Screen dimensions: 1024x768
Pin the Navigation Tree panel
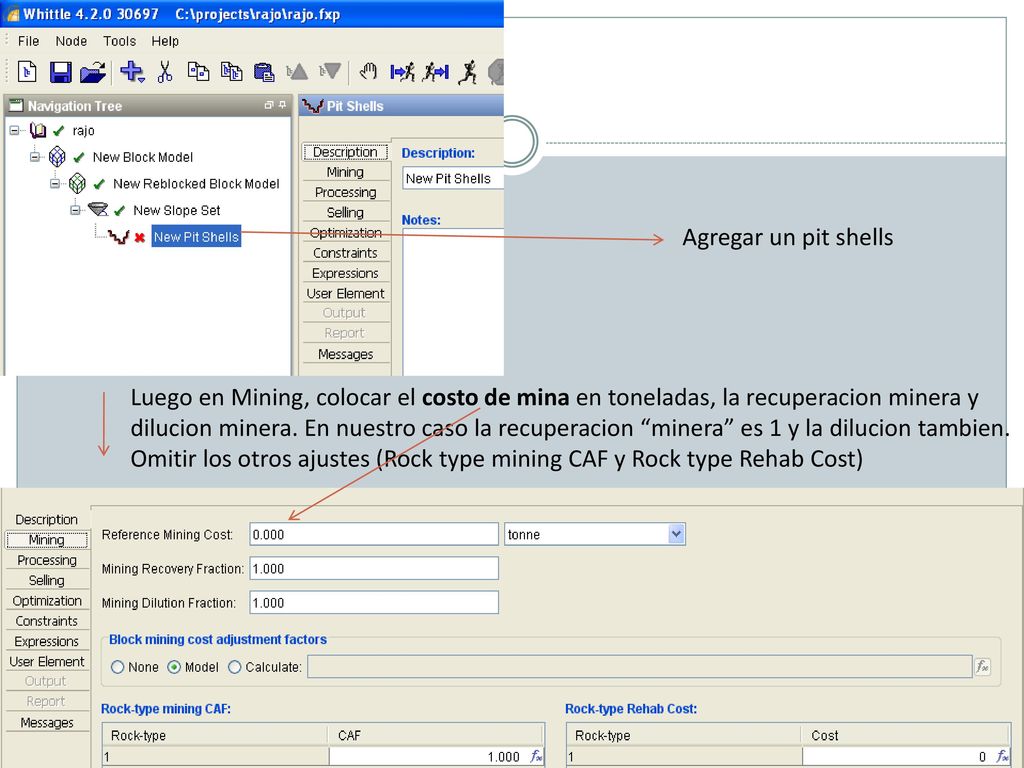coord(282,105)
